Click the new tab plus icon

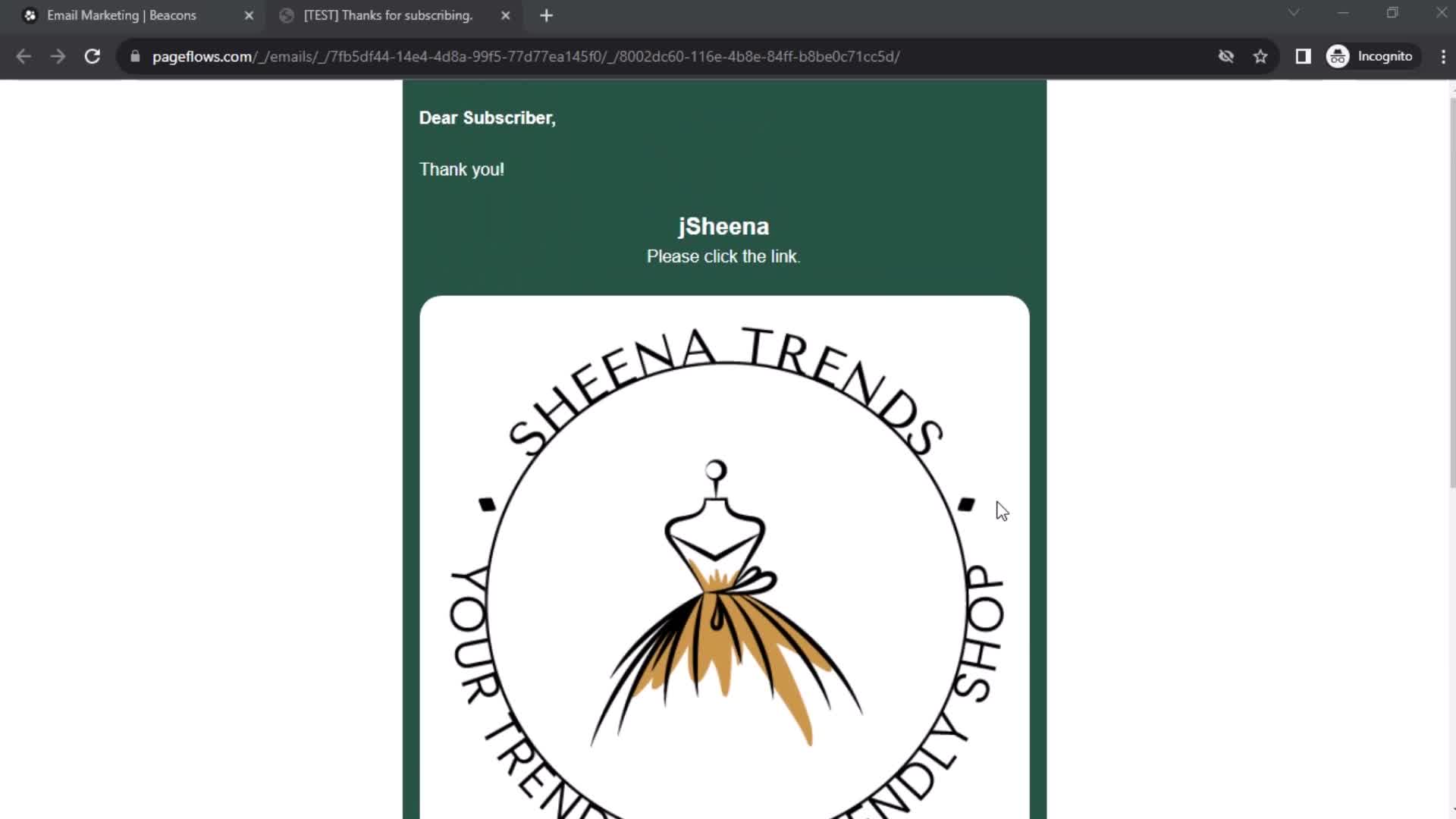(545, 15)
